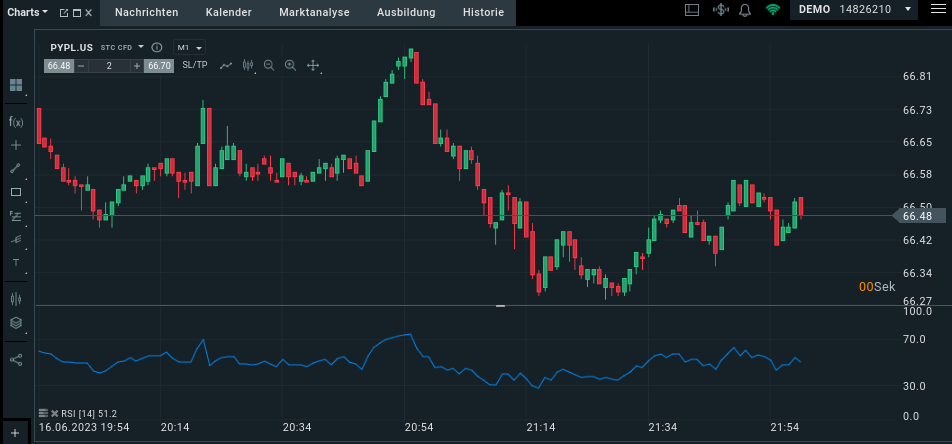Select the trend line drawing tool

[16, 168]
